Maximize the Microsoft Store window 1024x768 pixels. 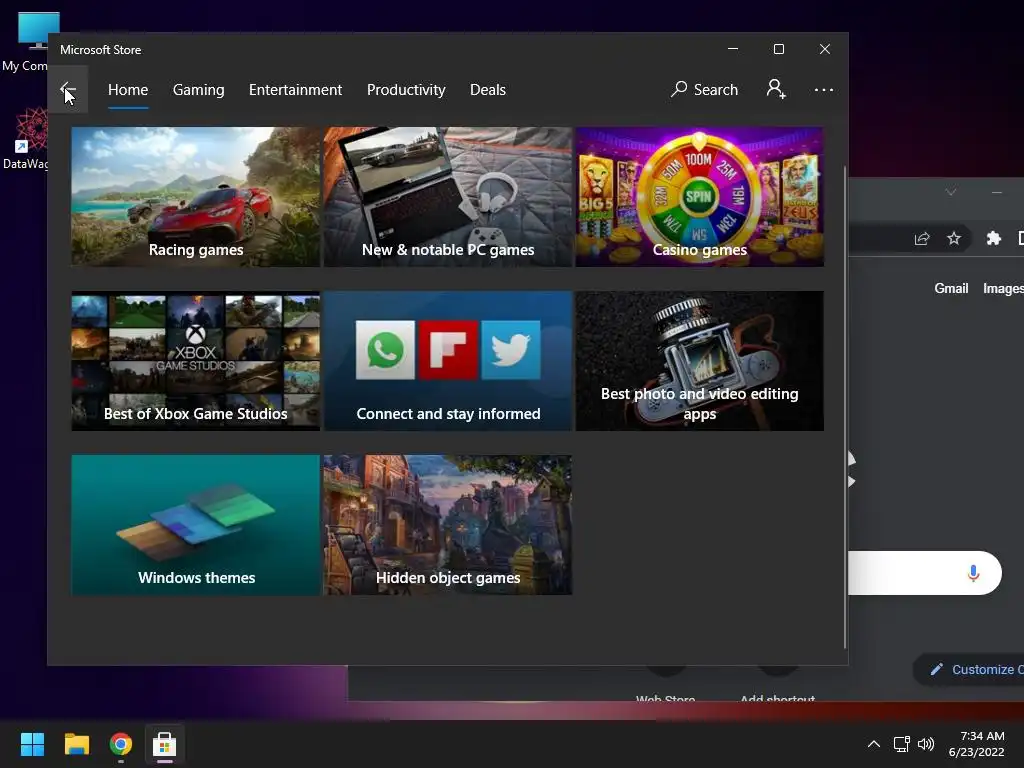[778, 49]
